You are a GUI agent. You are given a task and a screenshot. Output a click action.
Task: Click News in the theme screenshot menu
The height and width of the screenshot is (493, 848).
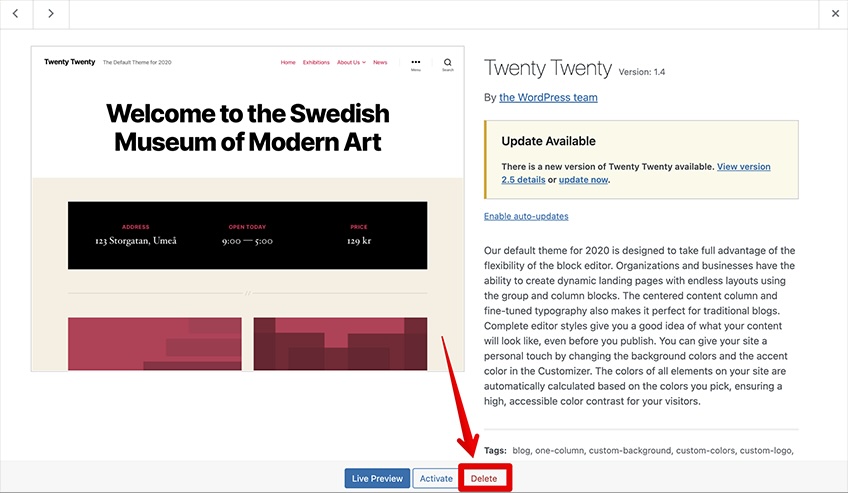click(380, 62)
